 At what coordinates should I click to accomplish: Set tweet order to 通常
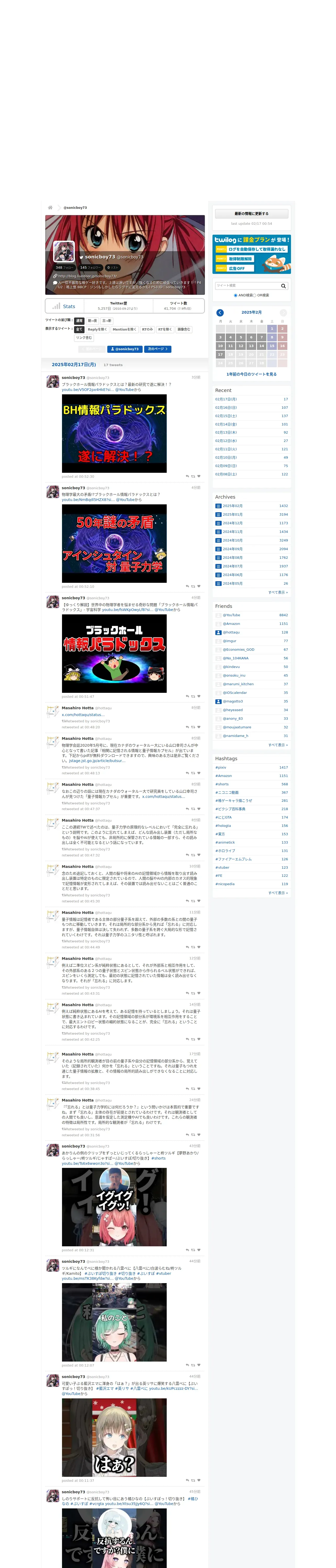(x=79, y=320)
